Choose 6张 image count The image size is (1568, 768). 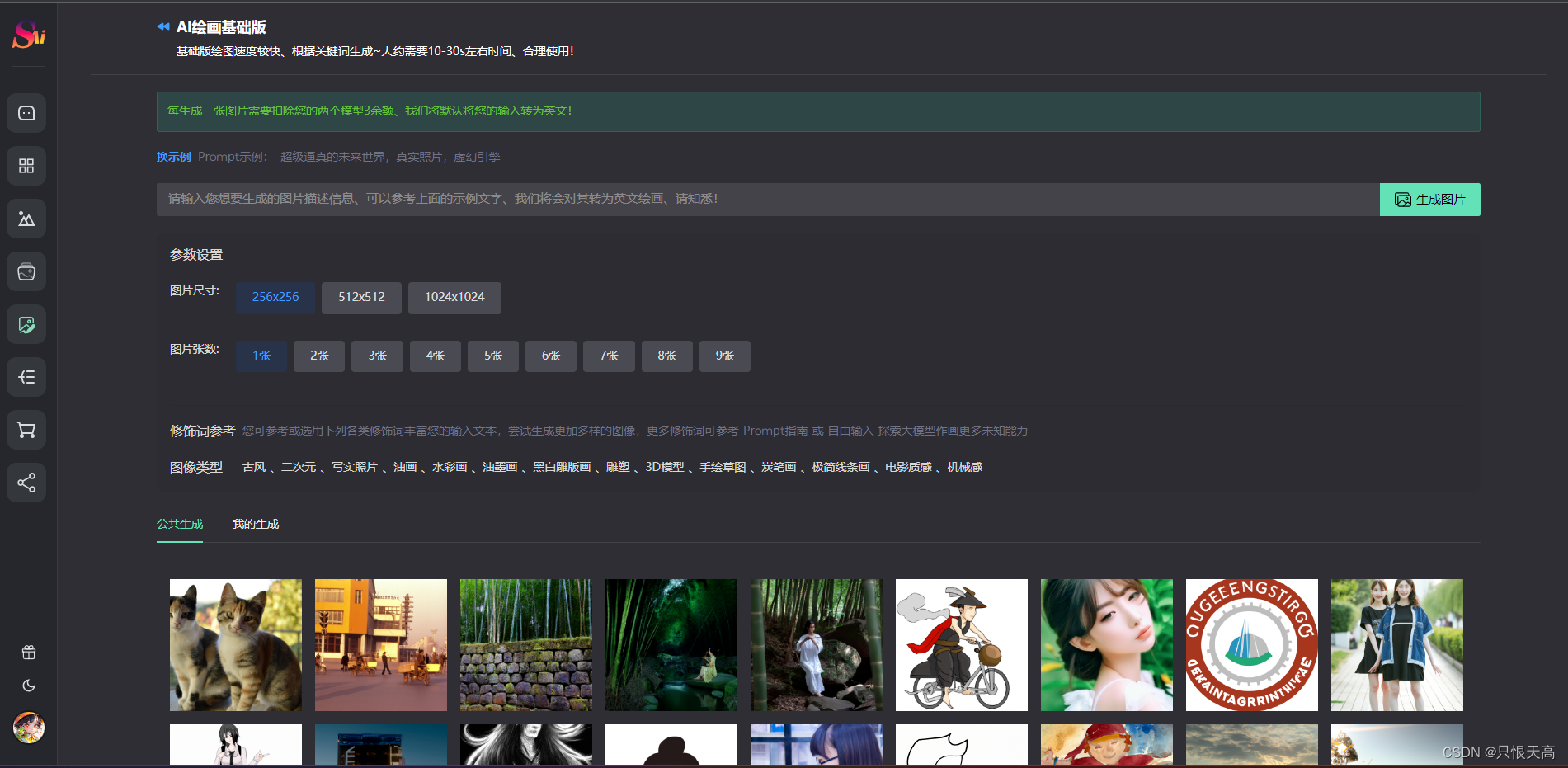click(551, 356)
